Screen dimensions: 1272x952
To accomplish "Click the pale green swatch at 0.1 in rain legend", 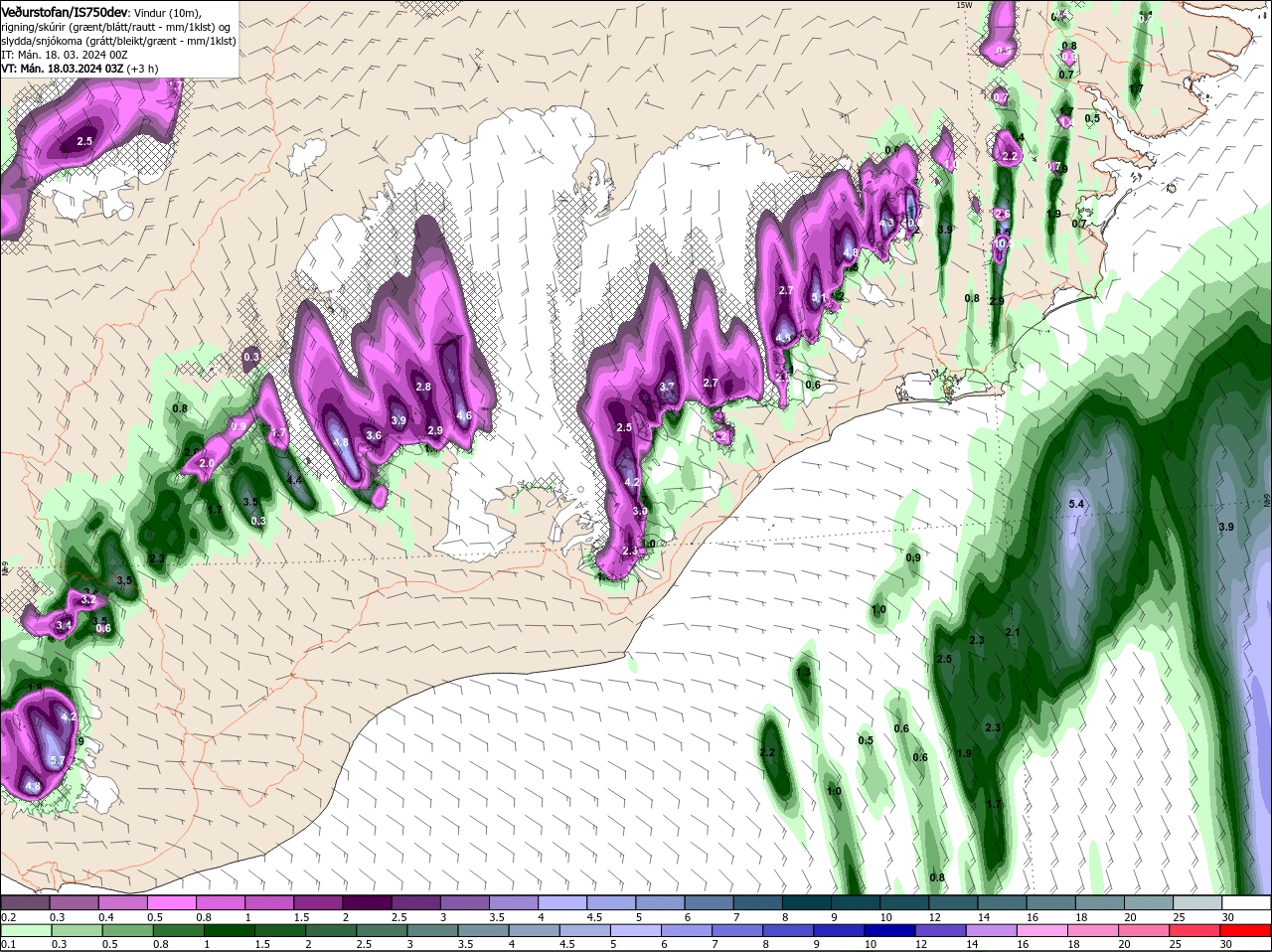I will coord(26,931).
